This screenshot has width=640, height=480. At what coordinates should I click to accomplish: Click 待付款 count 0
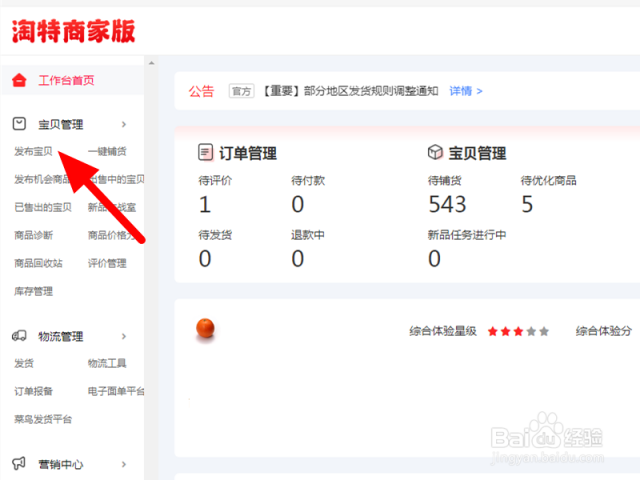[x=298, y=204]
